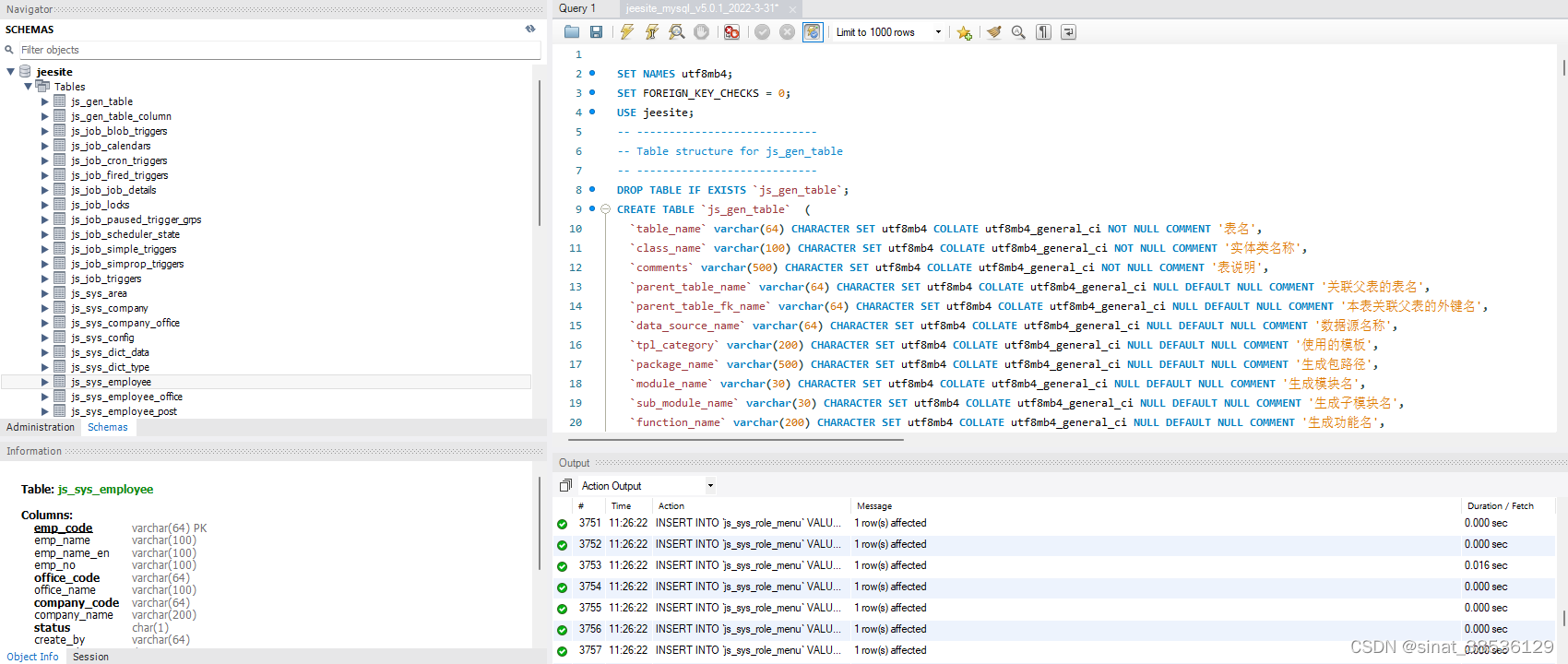Click the jeesite database icon
Image resolution: width=1568 pixels, height=664 pixels.
pyautogui.click(x=26, y=71)
